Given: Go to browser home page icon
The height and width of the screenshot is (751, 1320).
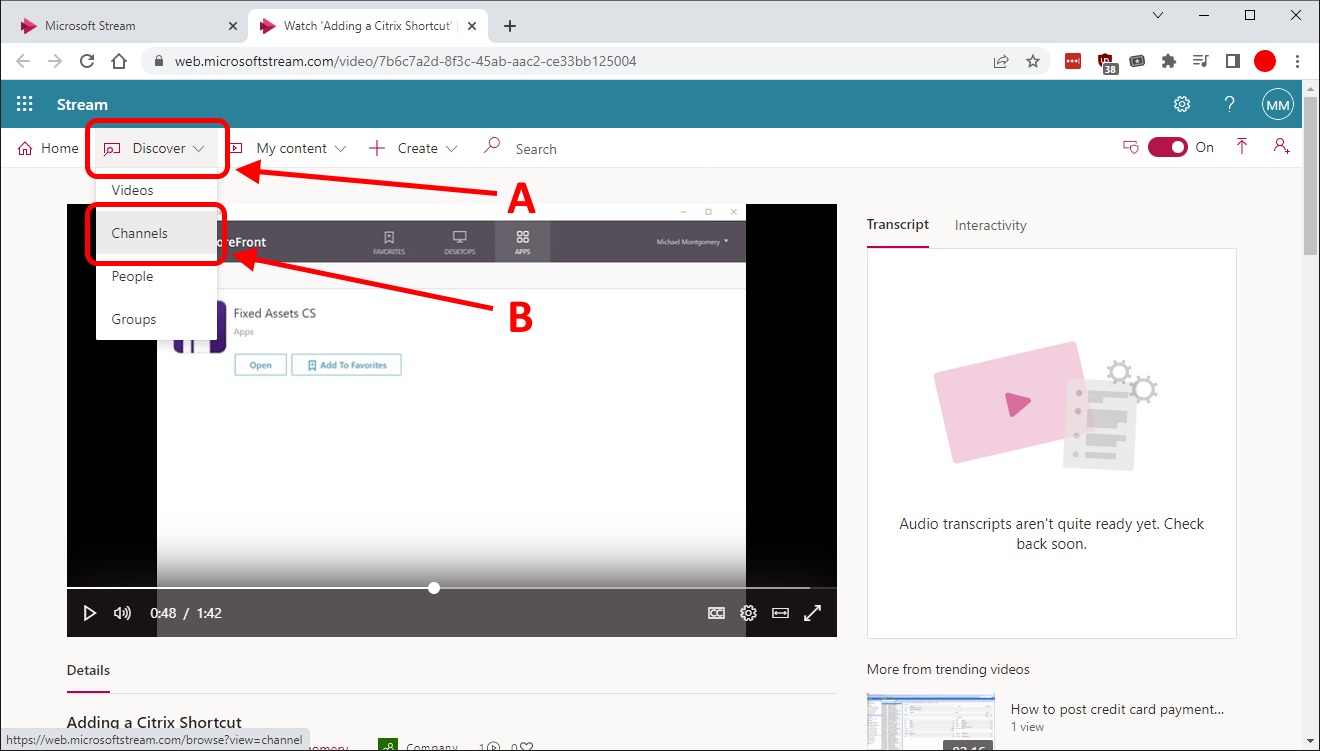Looking at the screenshot, I should tap(119, 61).
